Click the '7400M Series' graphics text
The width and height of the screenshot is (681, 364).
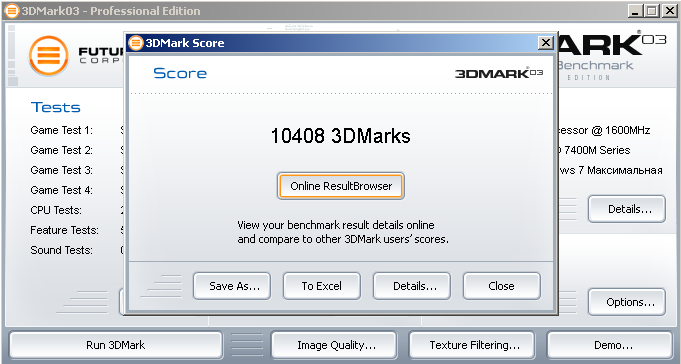(x=597, y=150)
